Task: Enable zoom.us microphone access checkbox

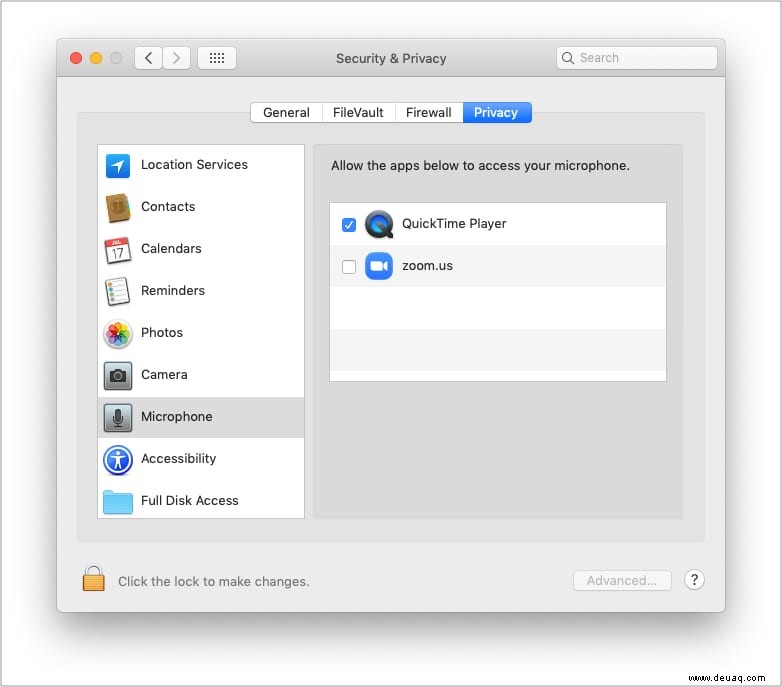Action: point(349,267)
